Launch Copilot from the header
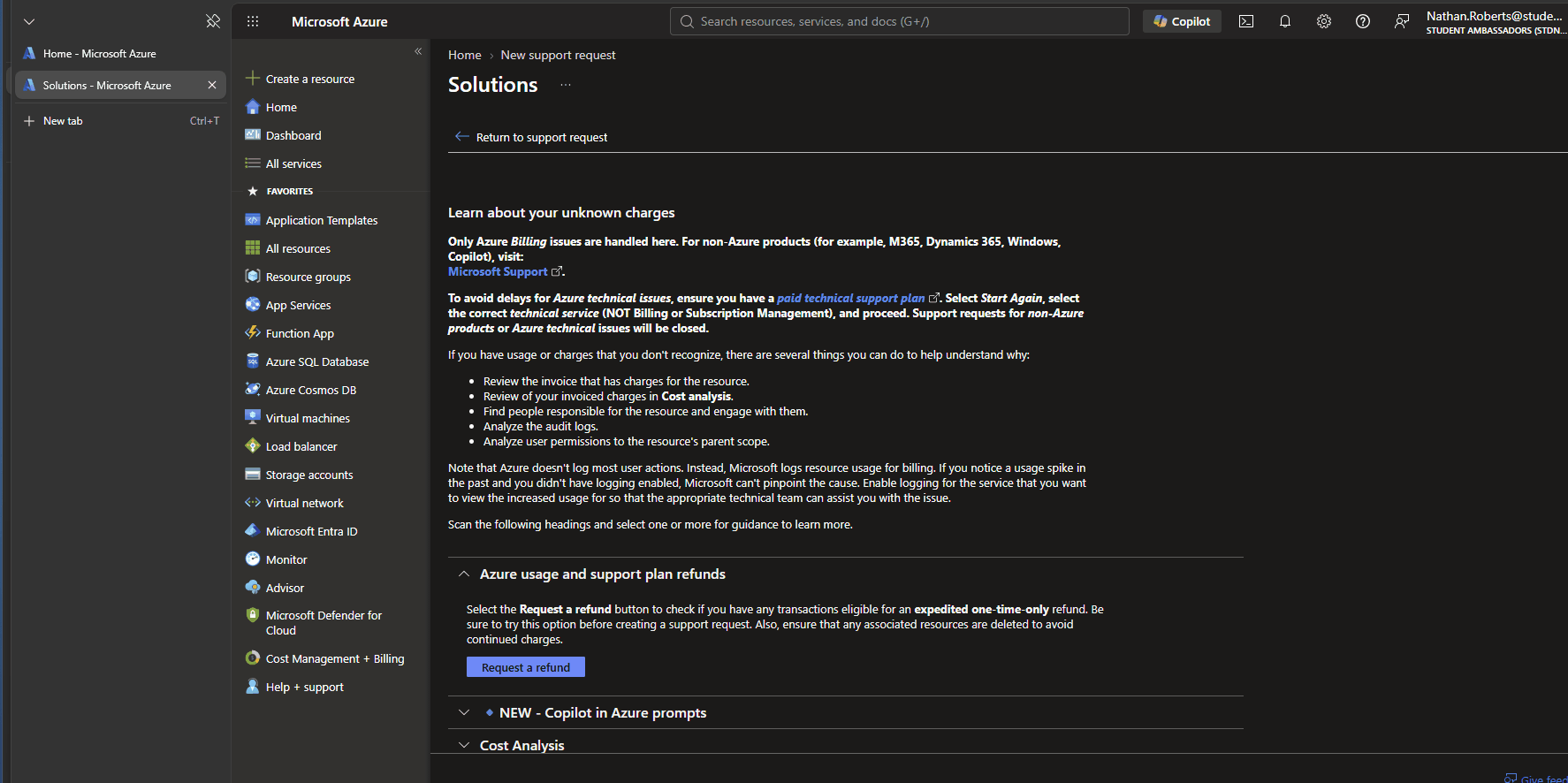Image resolution: width=1568 pixels, height=783 pixels. [x=1182, y=21]
